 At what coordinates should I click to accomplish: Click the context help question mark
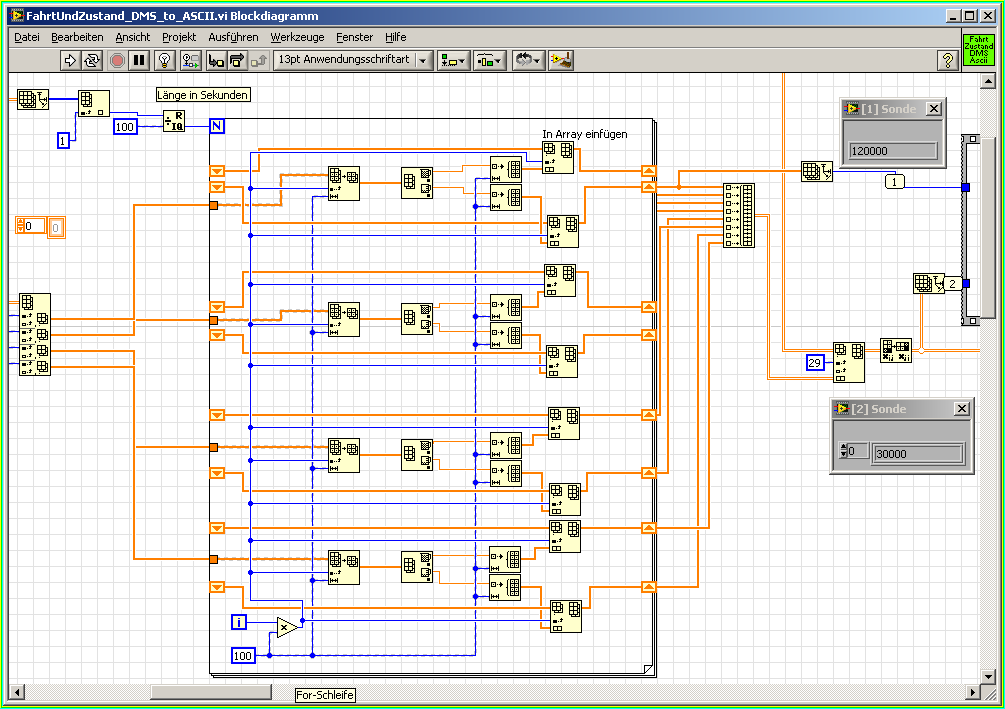(946, 61)
